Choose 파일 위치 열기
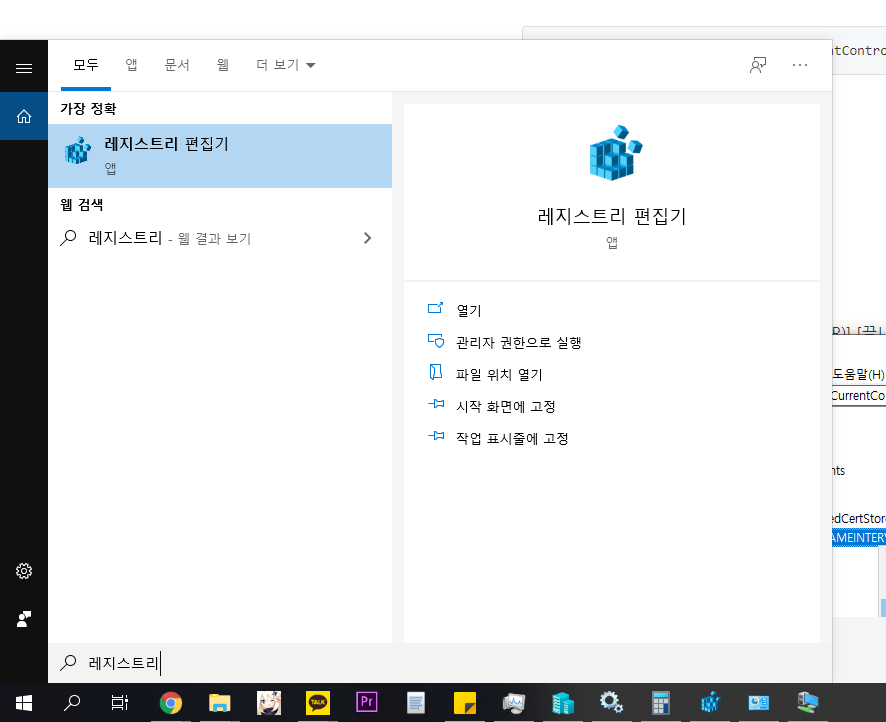 click(x=500, y=375)
